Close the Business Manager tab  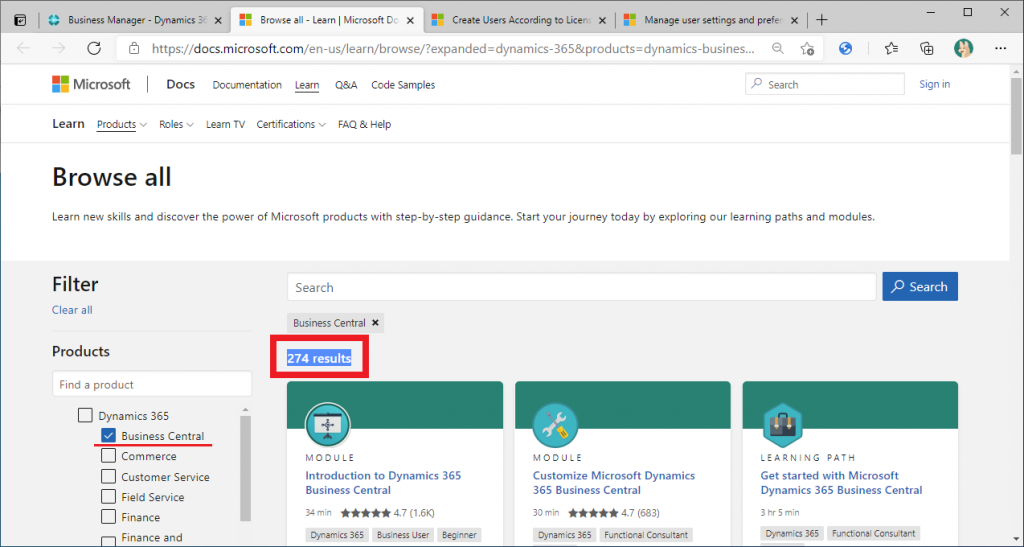click(x=218, y=21)
